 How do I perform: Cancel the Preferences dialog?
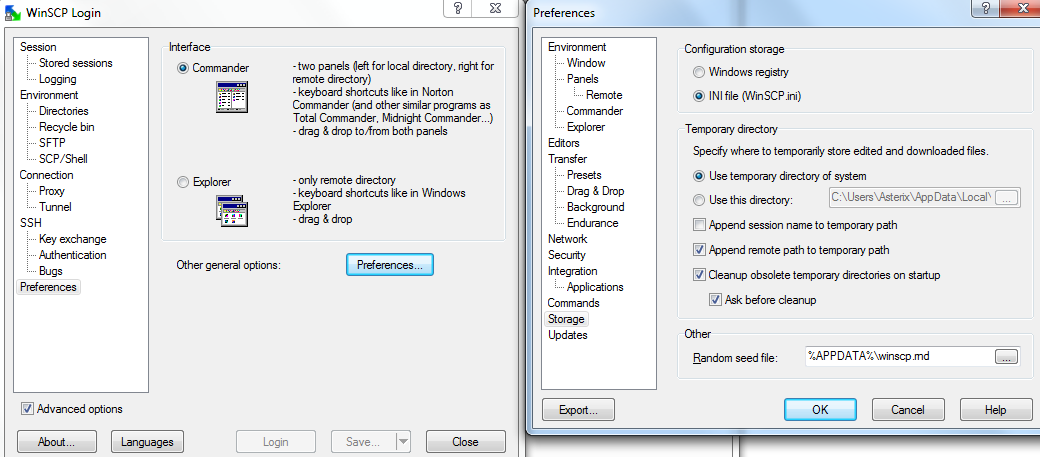908,410
